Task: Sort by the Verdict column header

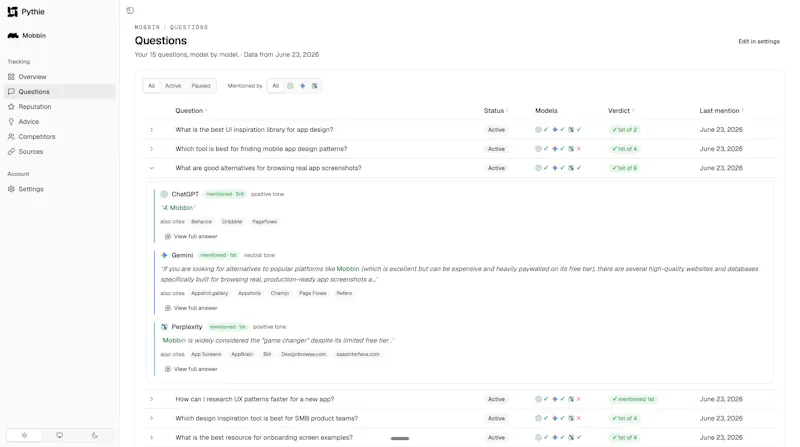Action: 620,111
